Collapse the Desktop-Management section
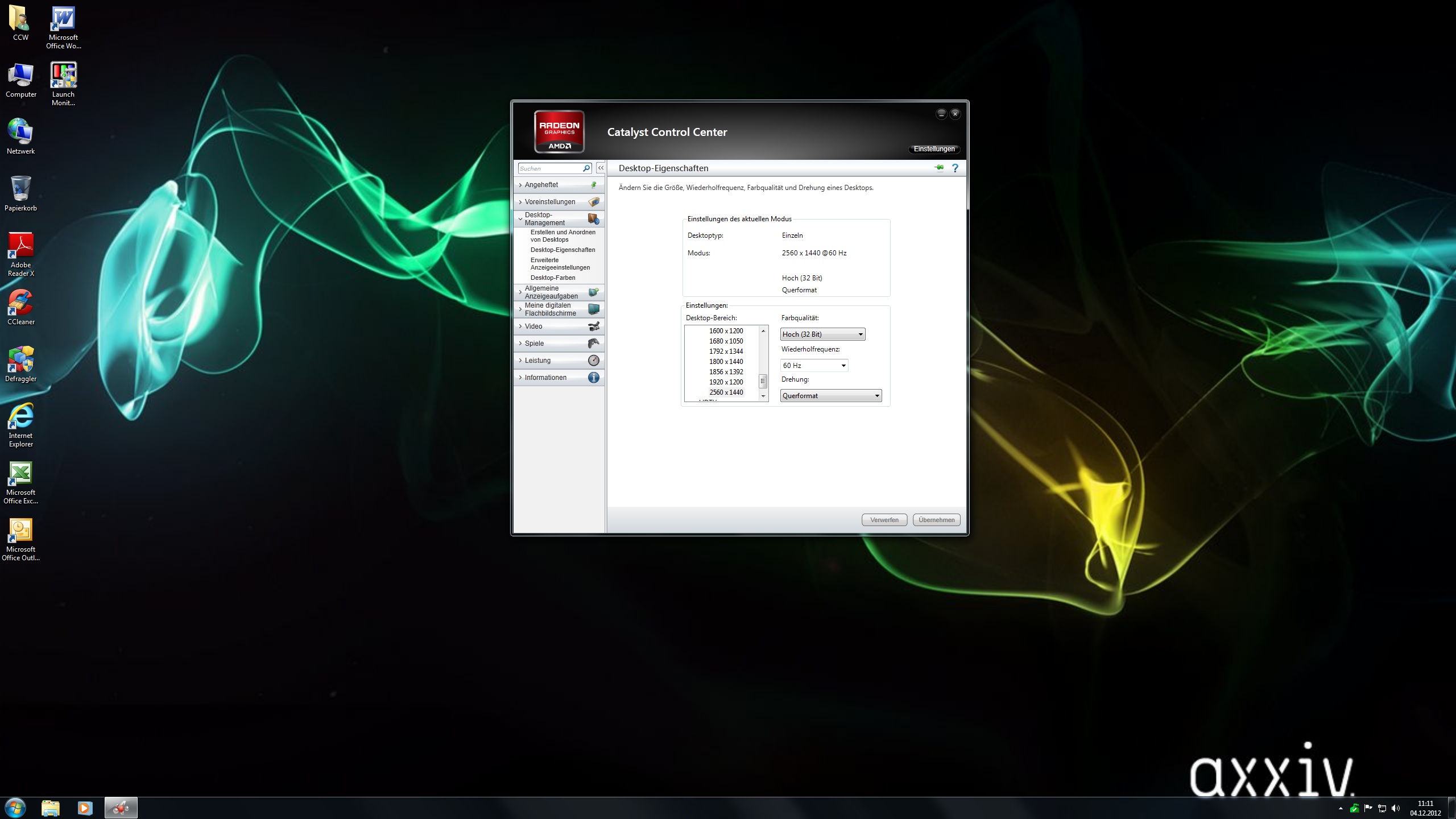1456x819 pixels. coord(544,219)
